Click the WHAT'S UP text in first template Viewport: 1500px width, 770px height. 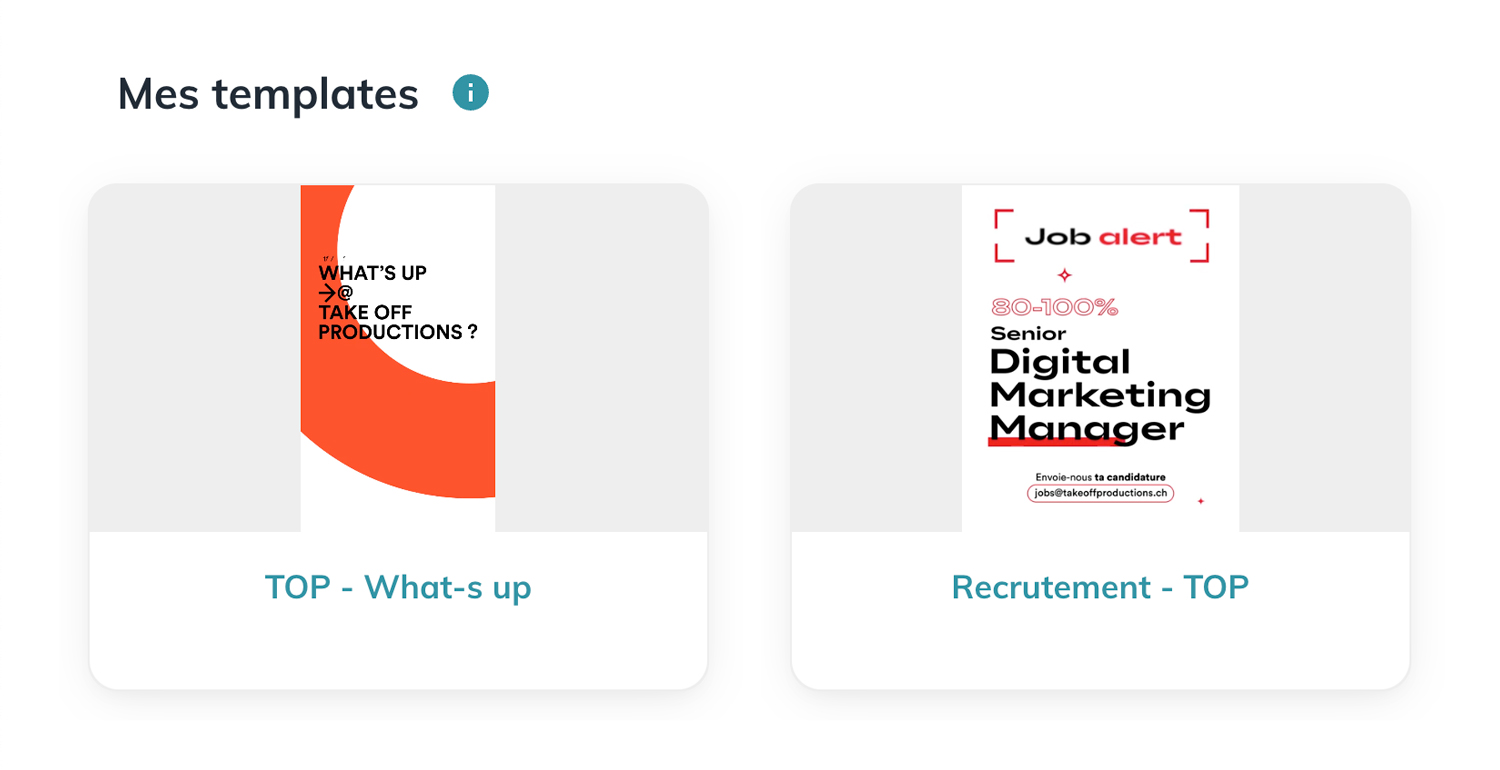pos(372,272)
